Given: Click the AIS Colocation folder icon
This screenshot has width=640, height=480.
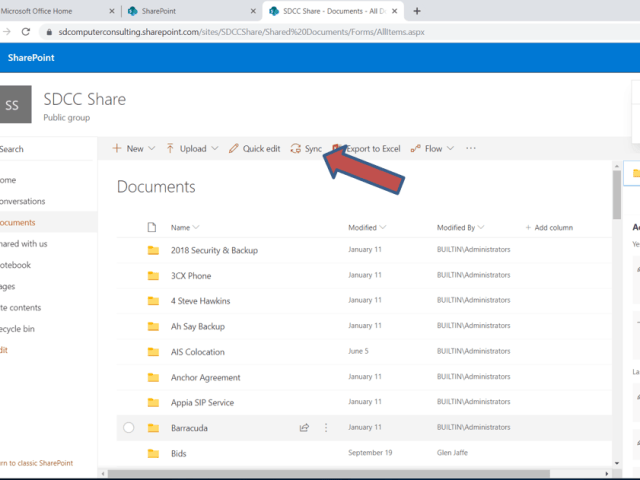Looking at the screenshot, I should coord(153,352).
